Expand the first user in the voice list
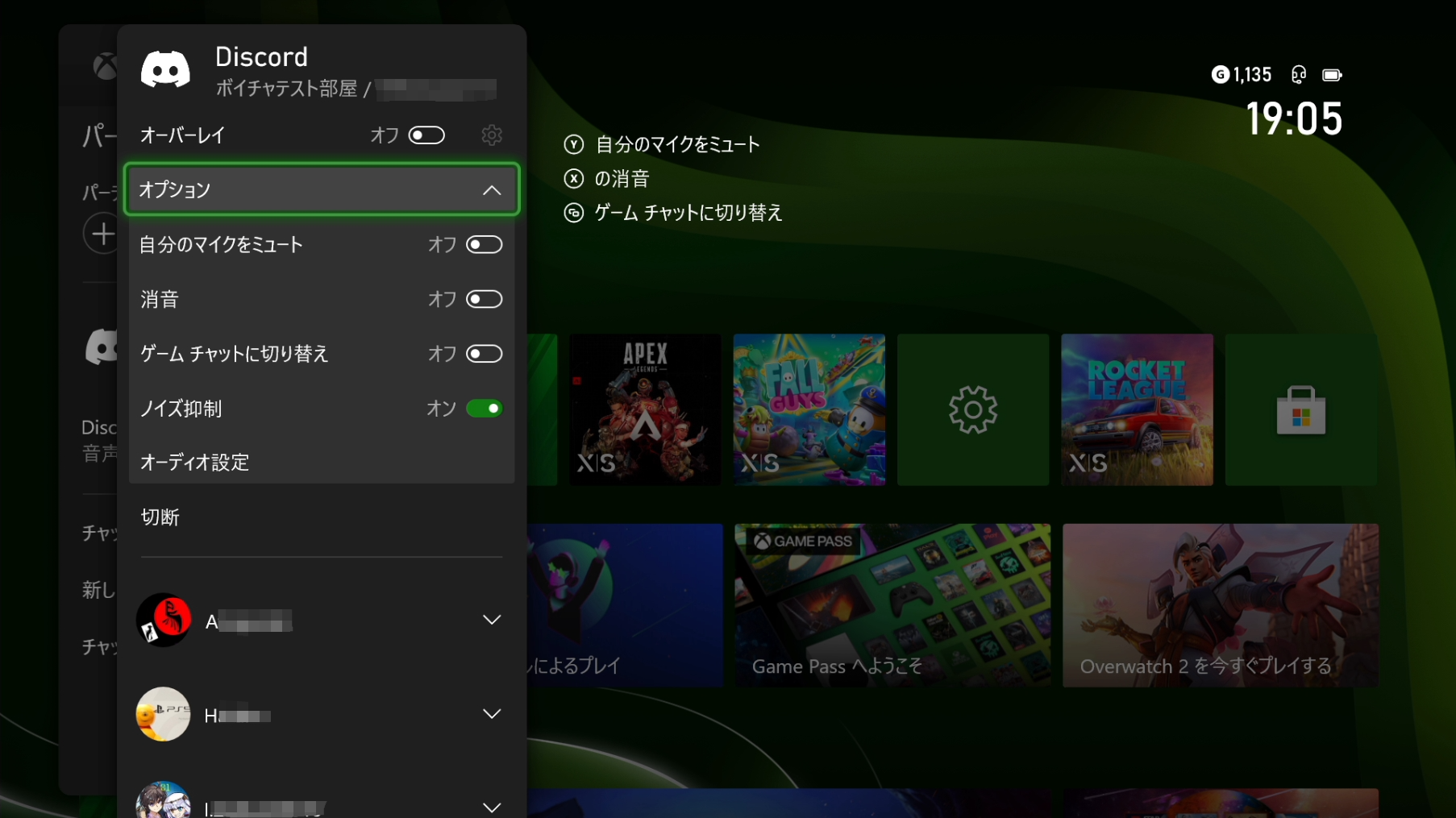Viewport: 1456px width, 818px height. coord(491,620)
